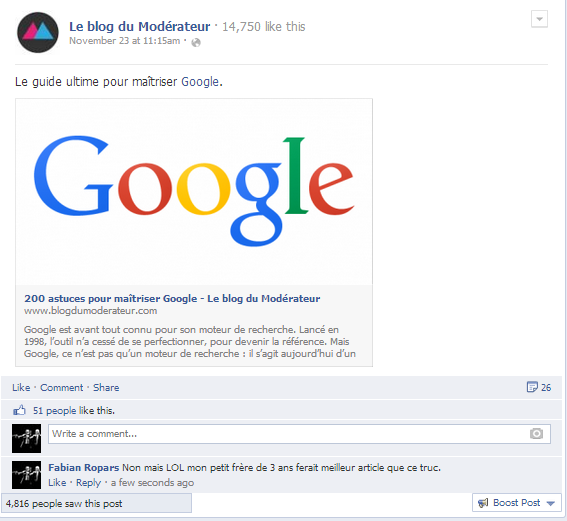Viewport: 567px width, 521px height.
Task: Expand the Boost Post dropdown arrow
Action: [x=551, y=503]
